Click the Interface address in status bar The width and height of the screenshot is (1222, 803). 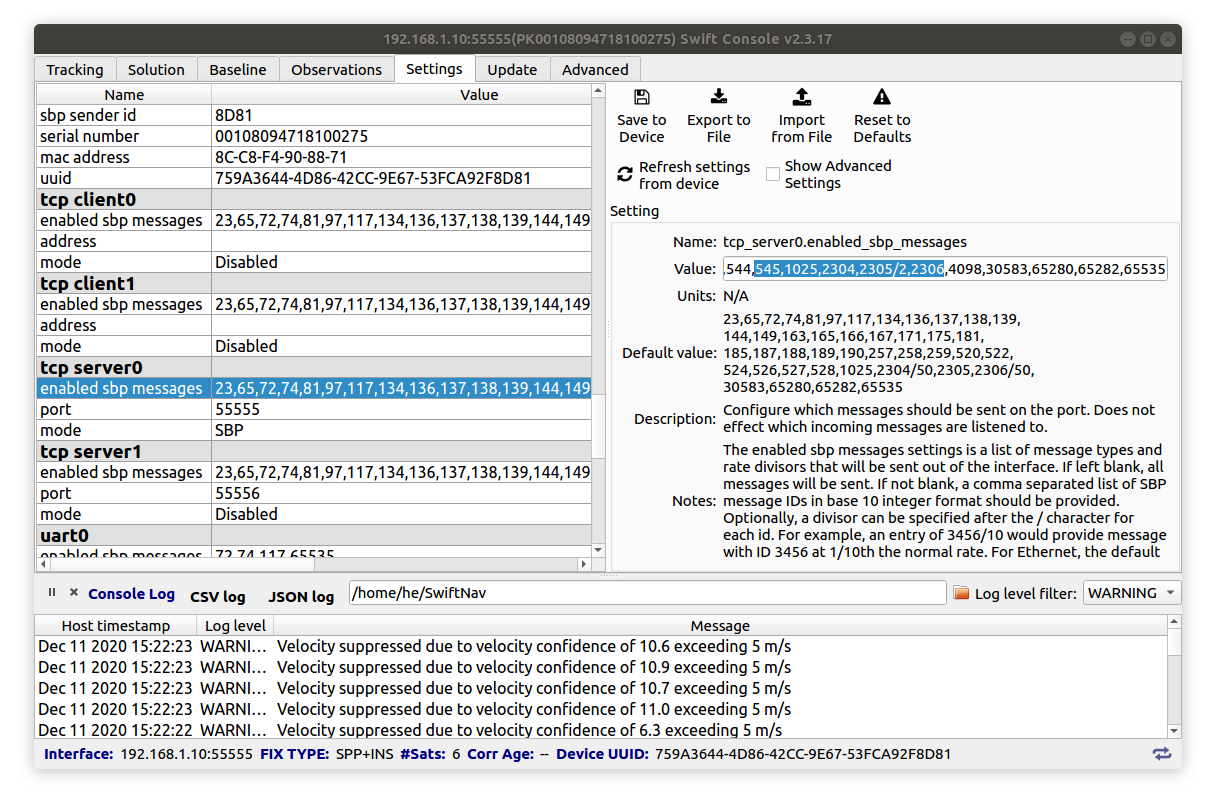click(186, 754)
